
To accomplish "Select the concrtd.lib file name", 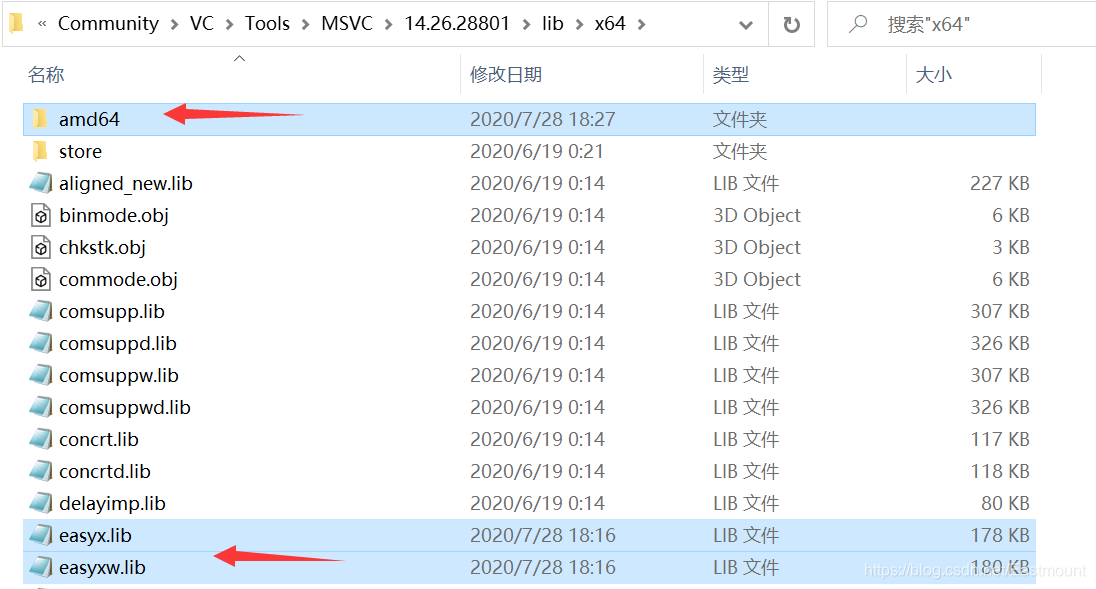I will 105,472.
